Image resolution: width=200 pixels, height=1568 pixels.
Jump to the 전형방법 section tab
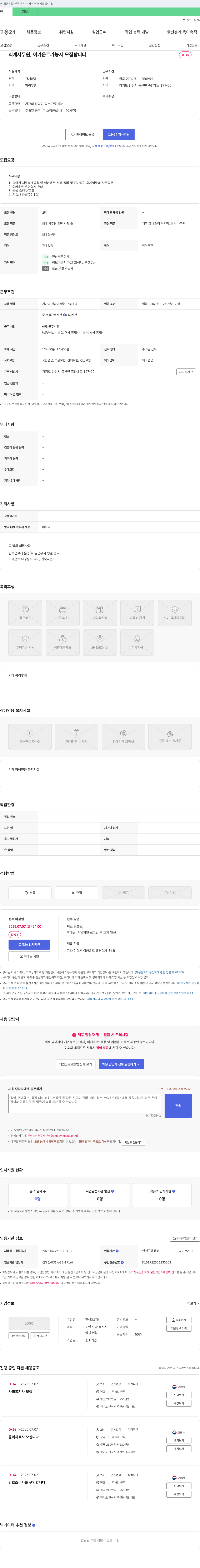154,45
